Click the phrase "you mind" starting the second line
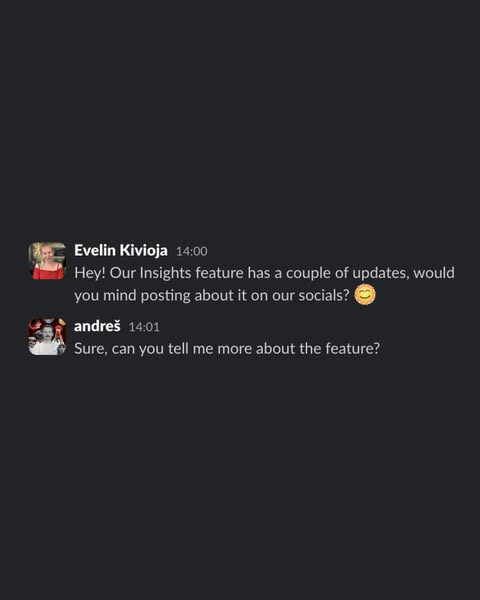This screenshot has height=600, width=480. [x=105, y=296]
